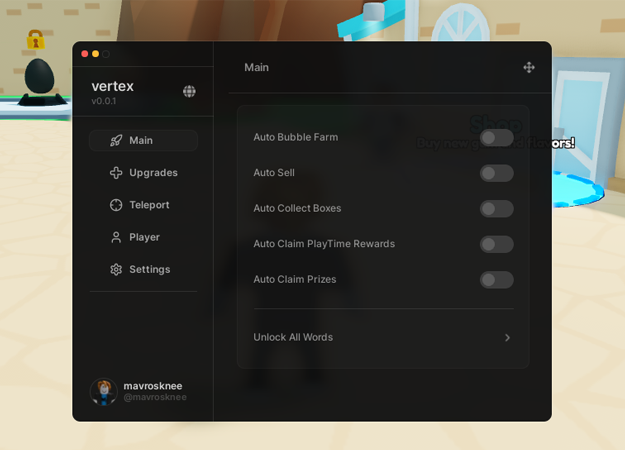Enable the Auto Bubble Farm toggle
The image size is (625, 450).
pyautogui.click(x=496, y=137)
